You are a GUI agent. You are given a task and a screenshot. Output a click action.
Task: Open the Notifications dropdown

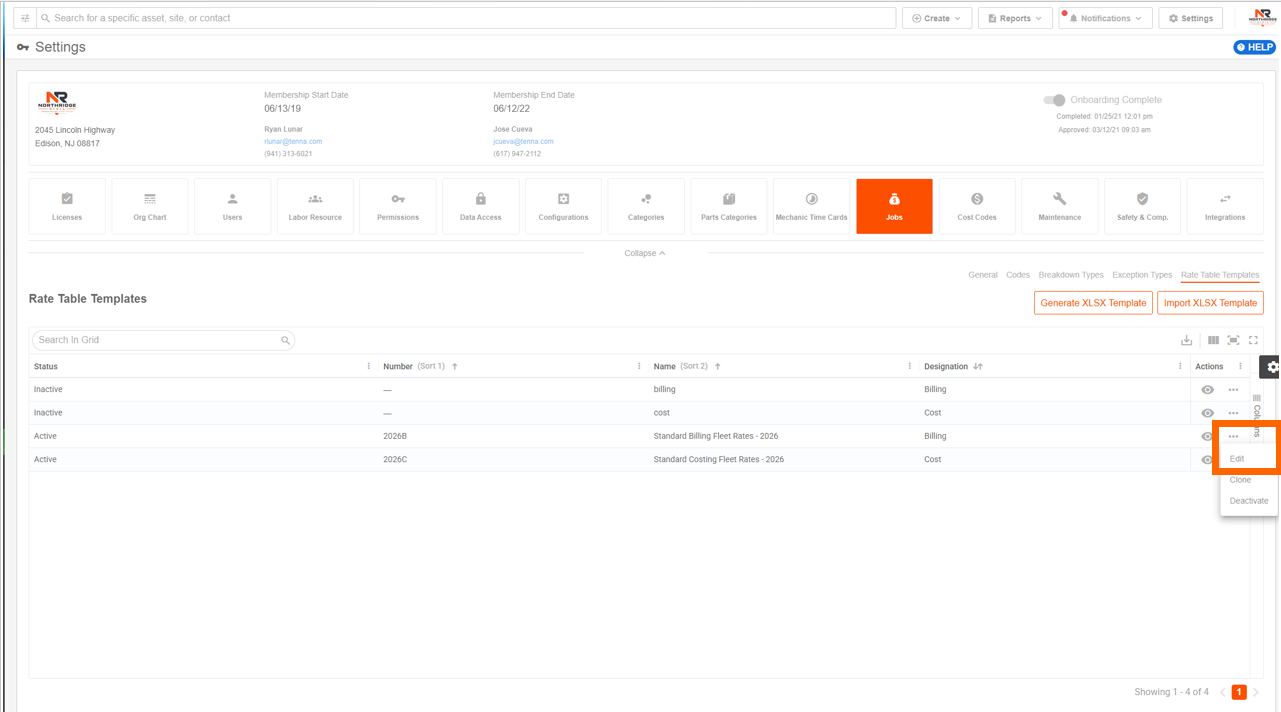(1105, 18)
